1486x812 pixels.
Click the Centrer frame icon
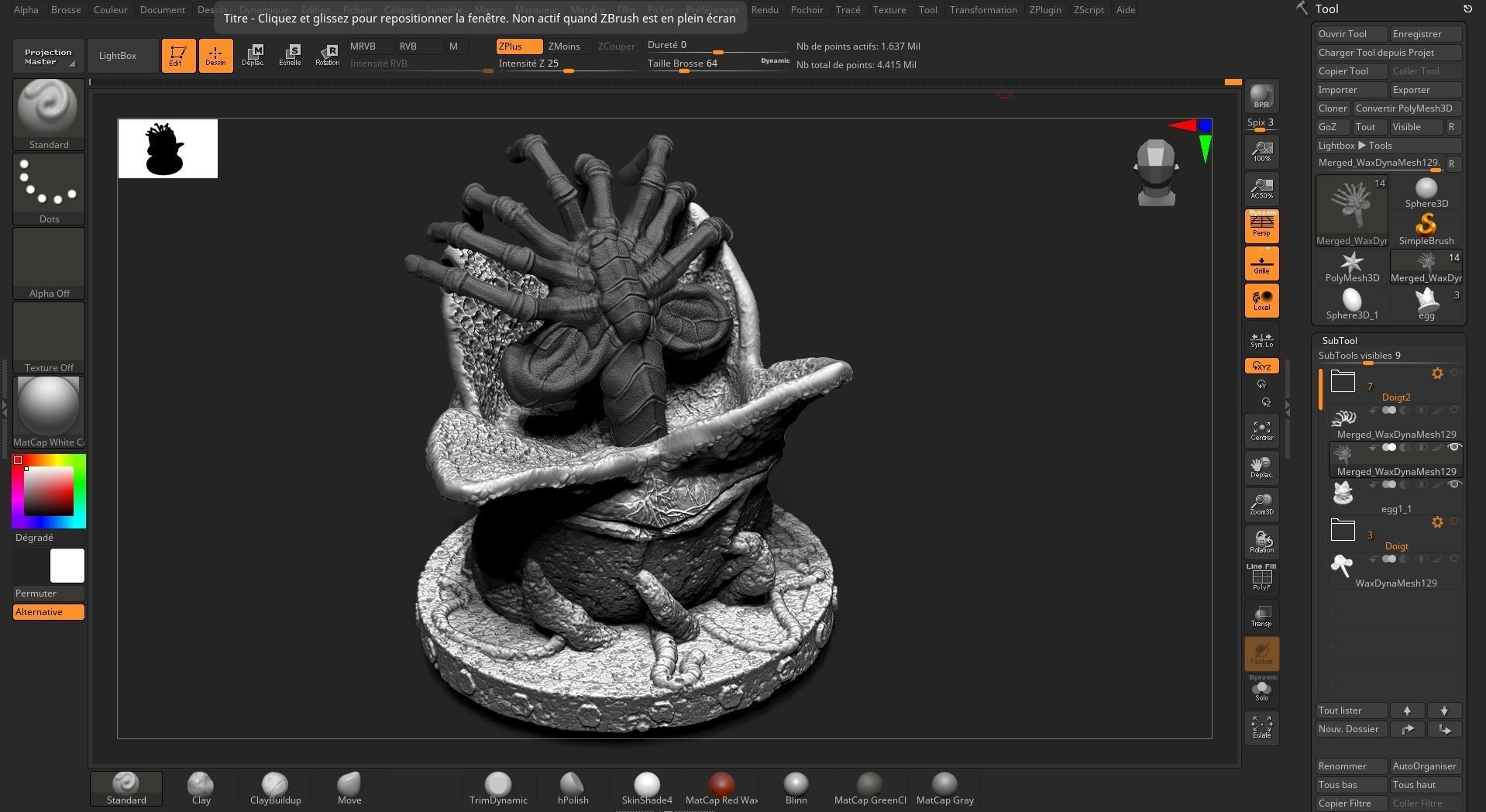[1261, 431]
